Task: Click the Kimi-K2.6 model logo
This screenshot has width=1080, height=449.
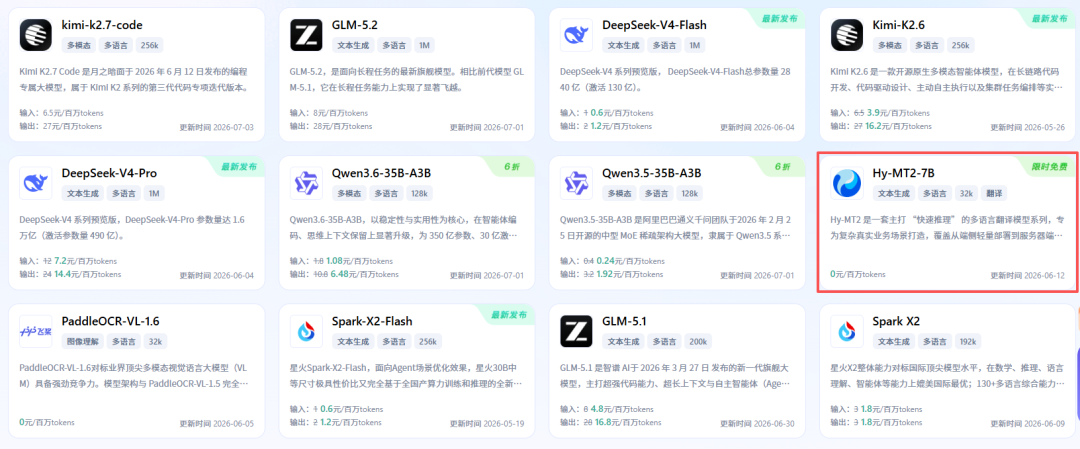Action: [847, 35]
